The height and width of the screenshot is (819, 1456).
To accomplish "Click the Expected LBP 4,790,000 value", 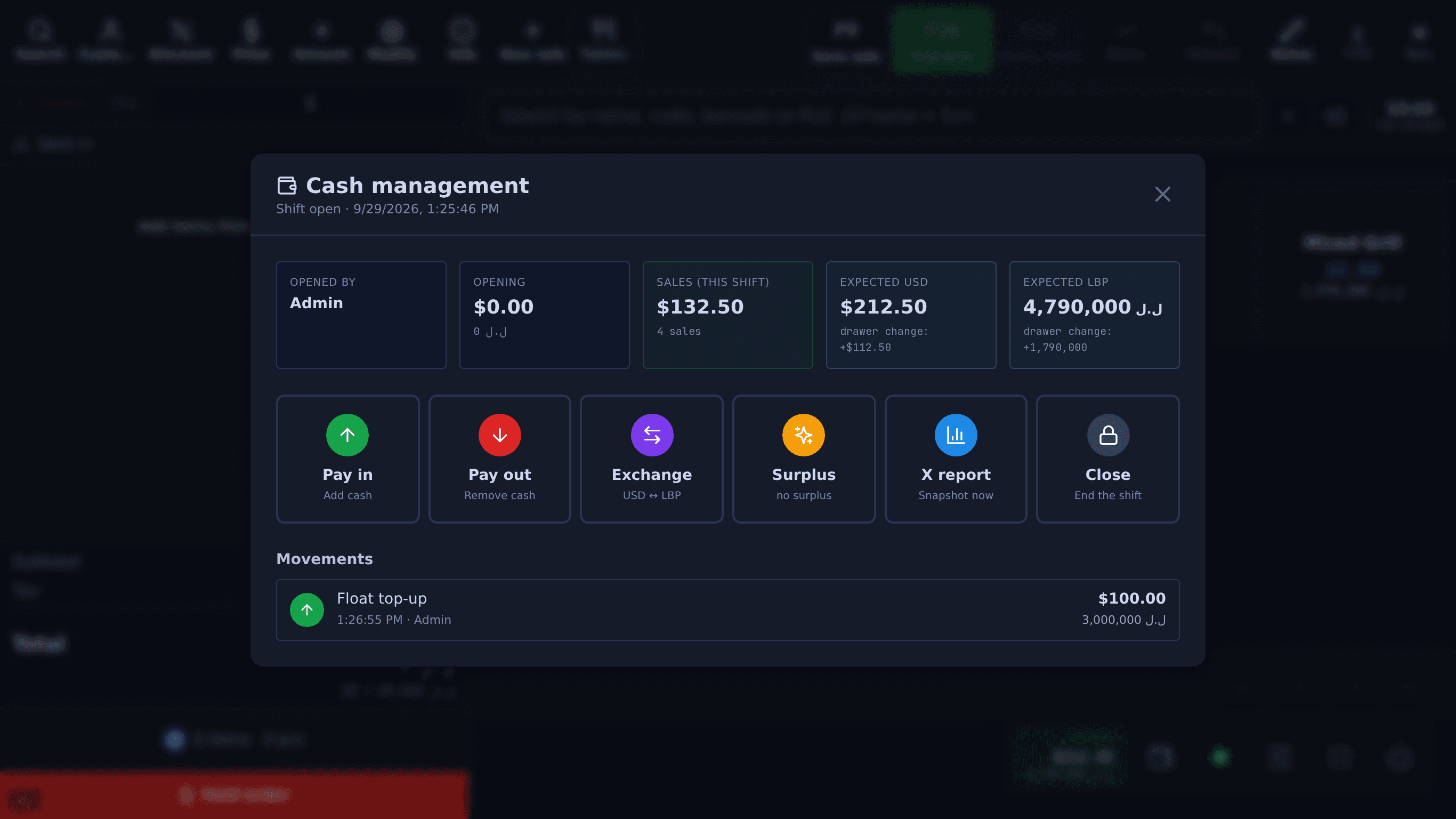I will coord(1092,307).
